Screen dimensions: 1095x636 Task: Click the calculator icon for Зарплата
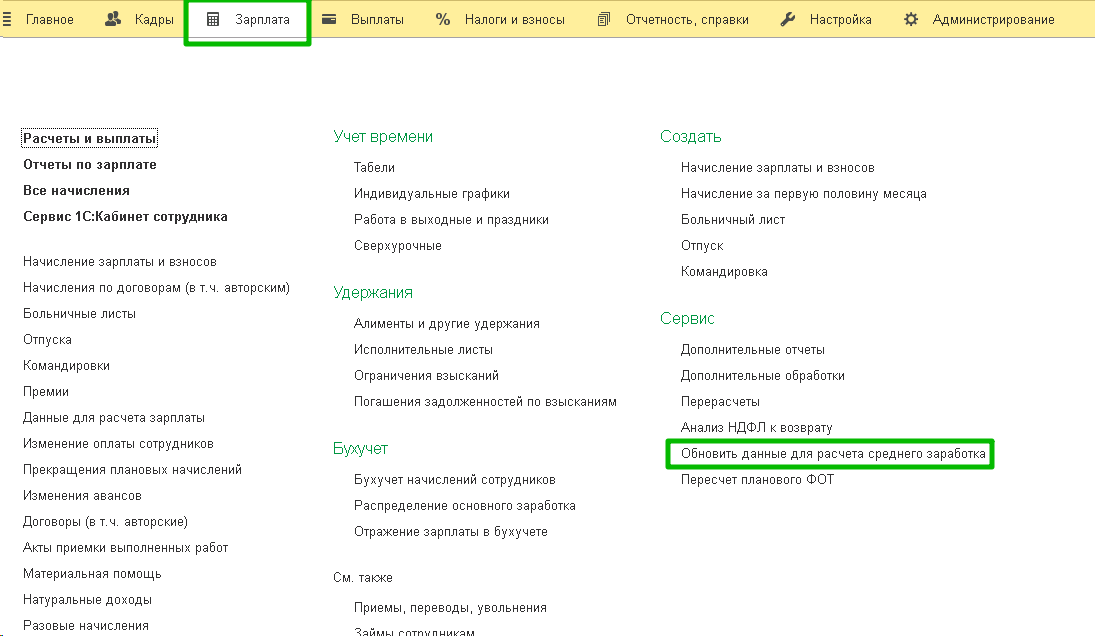pos(213,19)
